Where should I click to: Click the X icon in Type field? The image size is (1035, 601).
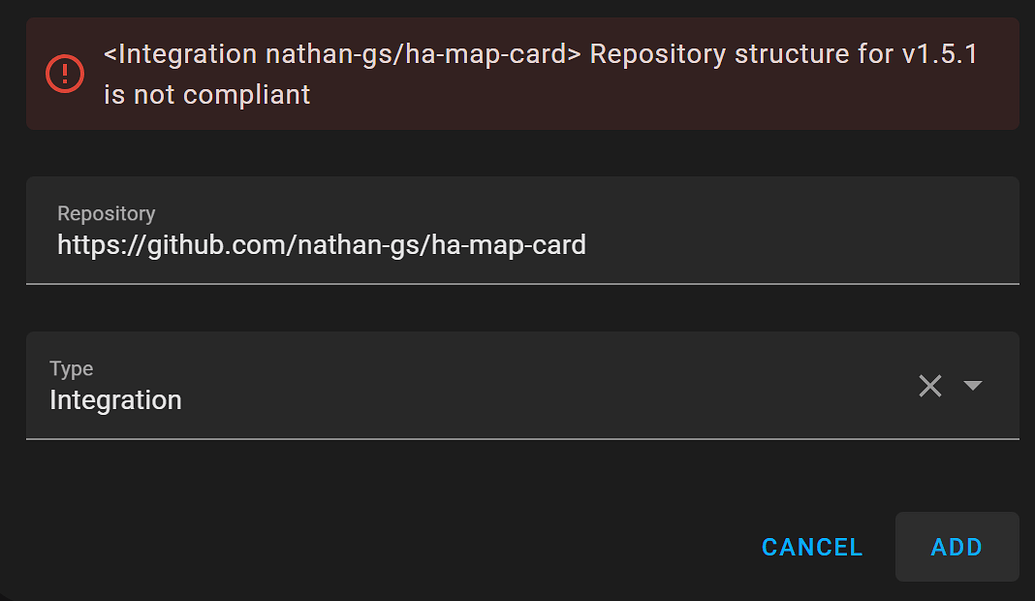(x=930, y=386)
